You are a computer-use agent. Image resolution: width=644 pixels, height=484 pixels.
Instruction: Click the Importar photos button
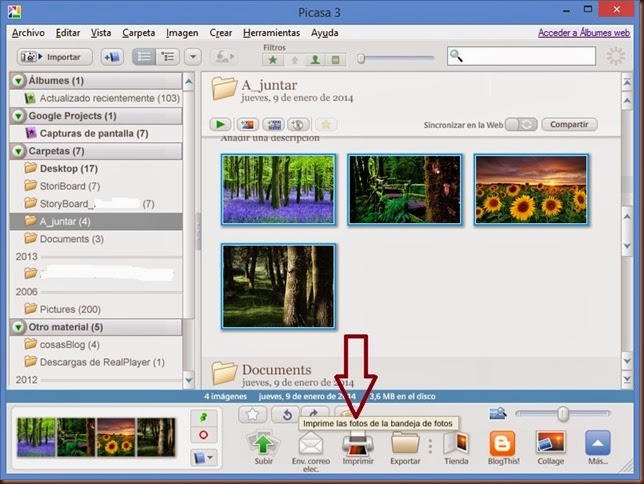click(x=54, y=57)
